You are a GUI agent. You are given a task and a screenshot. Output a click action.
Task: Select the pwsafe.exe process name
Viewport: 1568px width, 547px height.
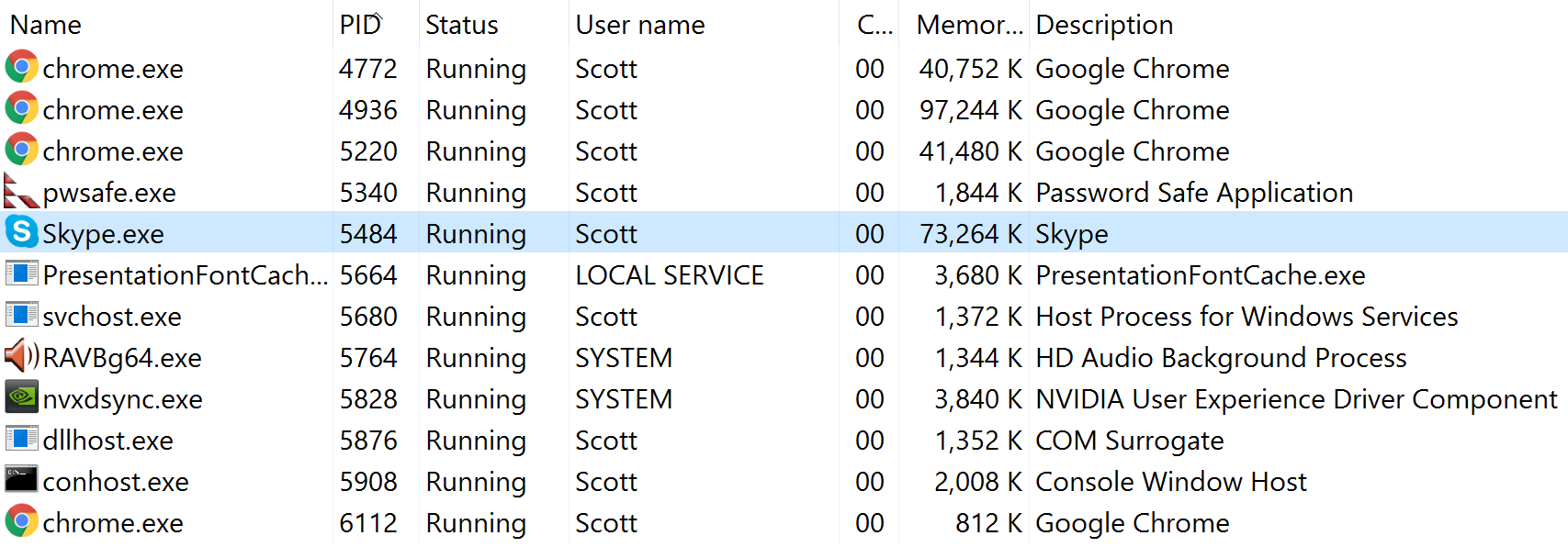109,193
